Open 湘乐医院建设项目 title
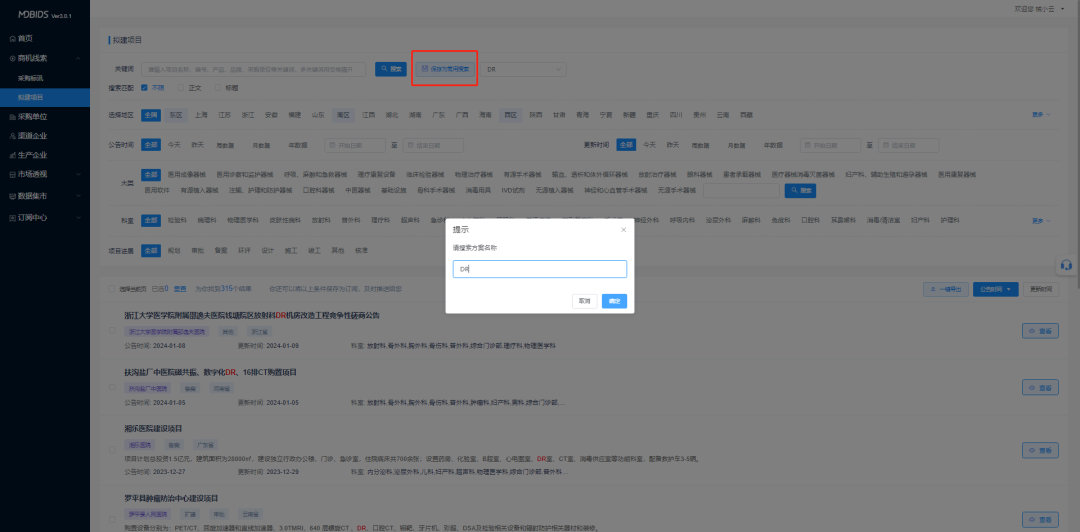The height and width of the screenshot is (532, 1080). [x=152, y=429]
